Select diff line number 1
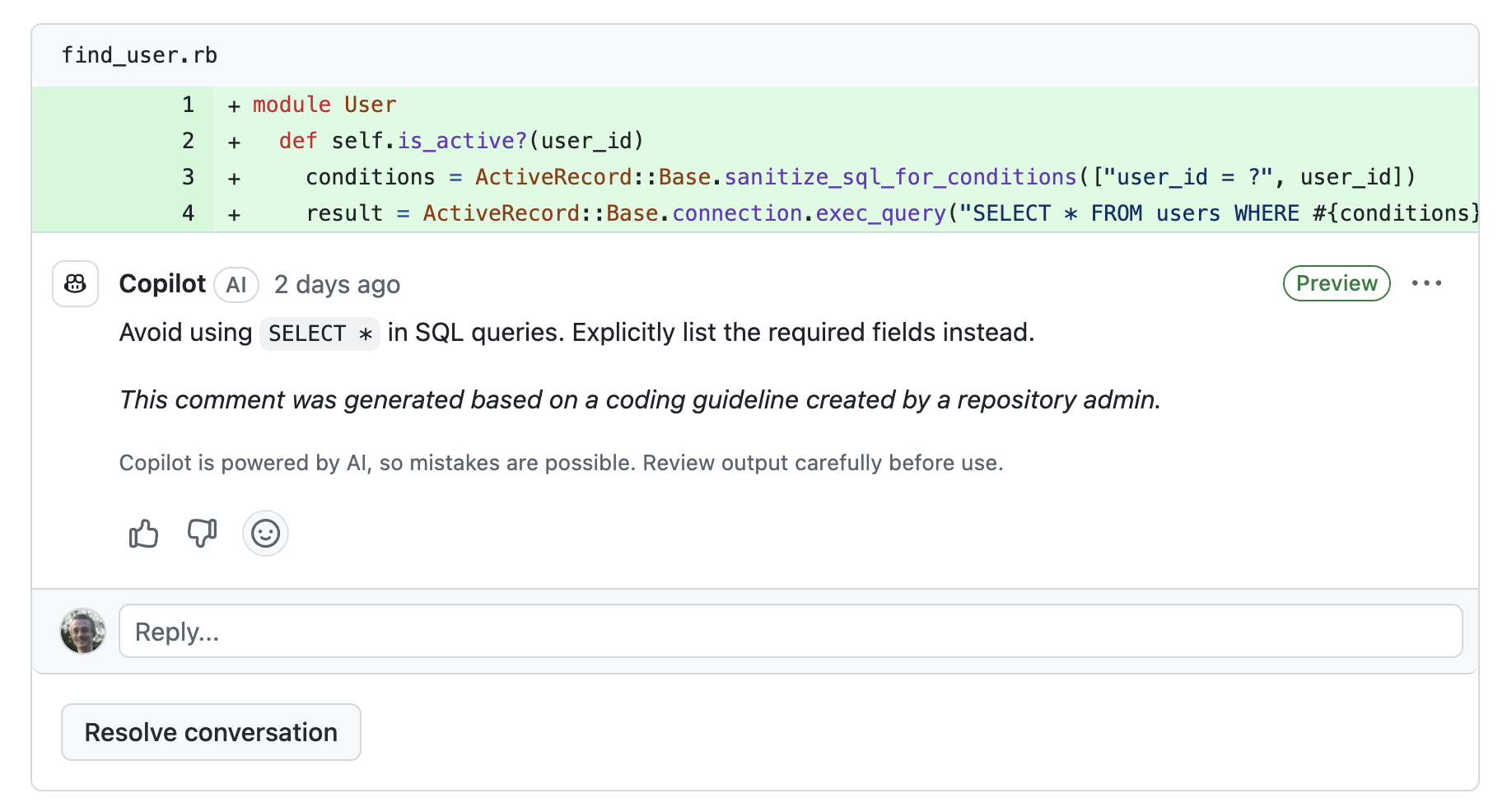1507x812 pixels. tap(189, 105)
